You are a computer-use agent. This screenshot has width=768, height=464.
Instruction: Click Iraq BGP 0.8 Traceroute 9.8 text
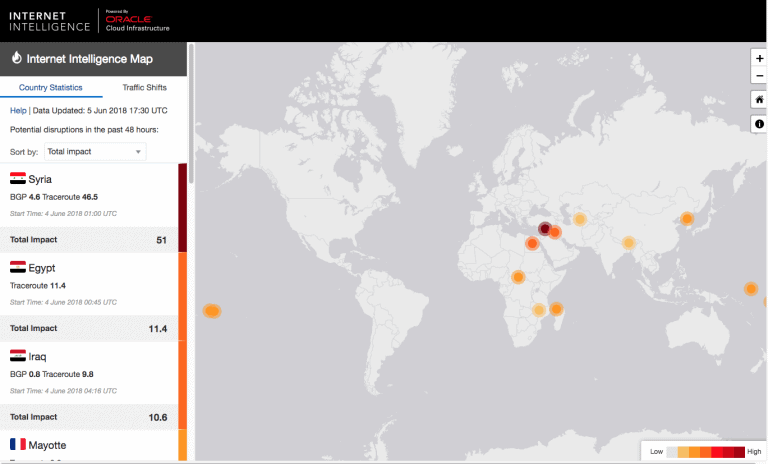coord(52,374)
